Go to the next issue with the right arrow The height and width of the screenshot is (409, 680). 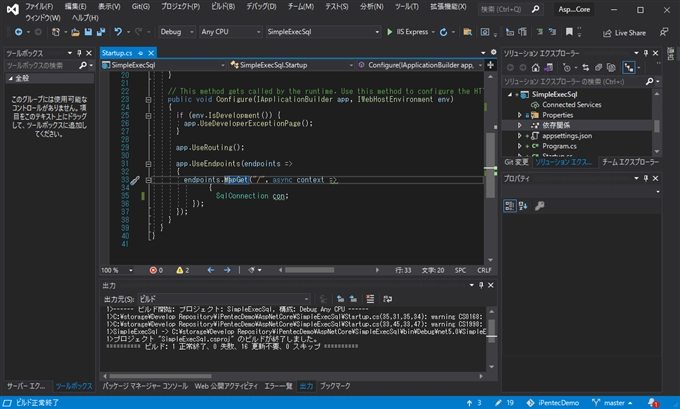point(227,270)
